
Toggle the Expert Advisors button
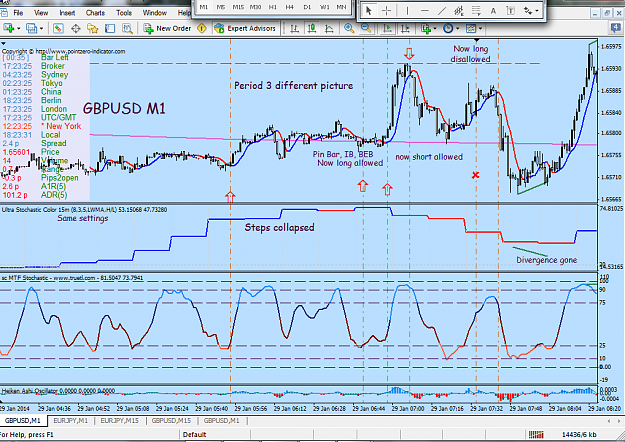[245, 28]
